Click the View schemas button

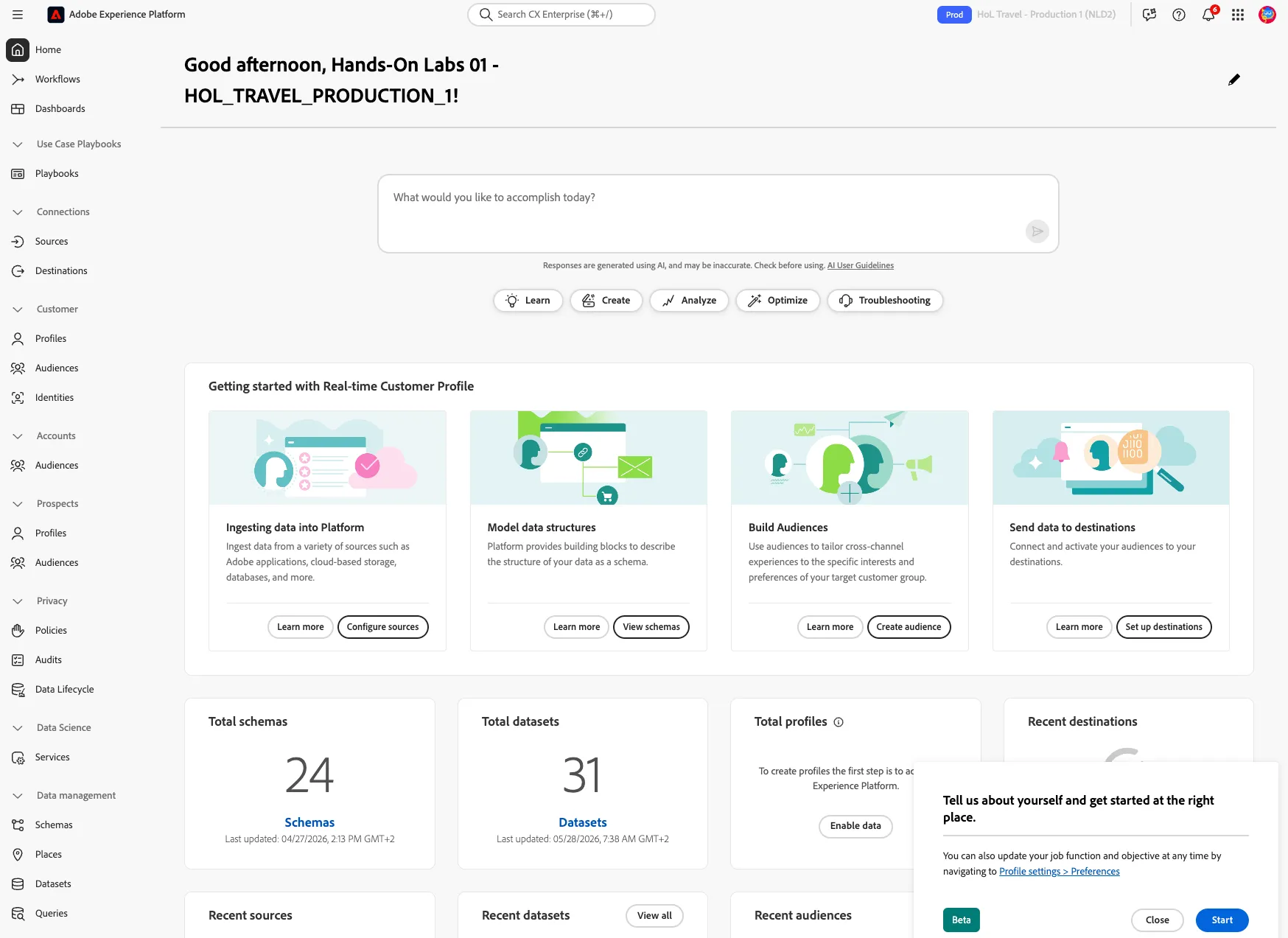tap(651, 627)
